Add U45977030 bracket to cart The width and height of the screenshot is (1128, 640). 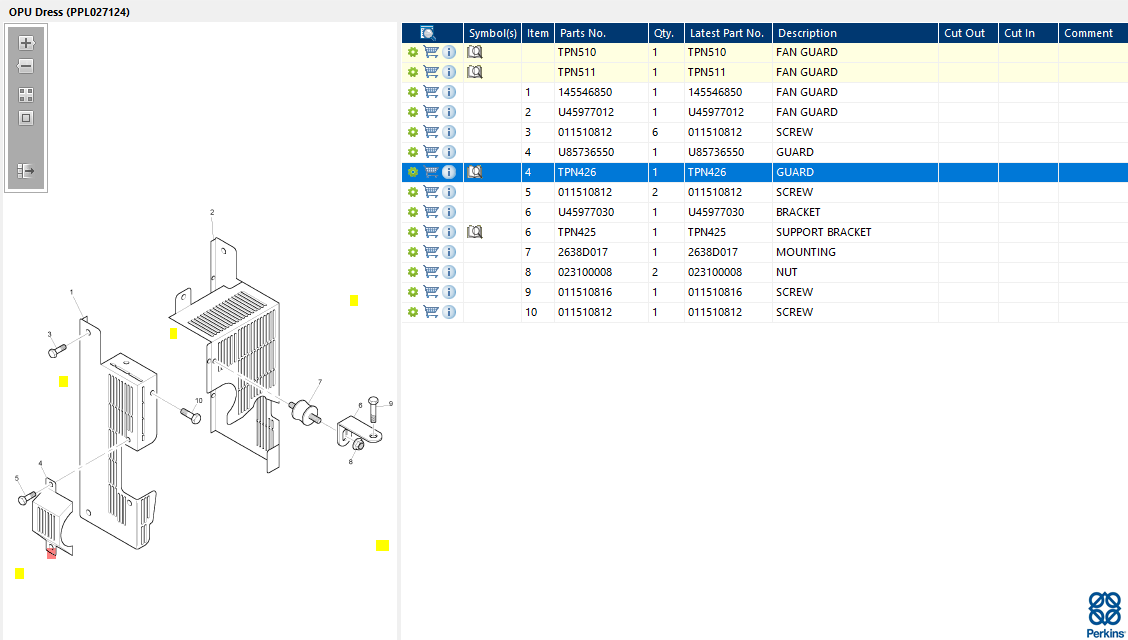[431, 212]
